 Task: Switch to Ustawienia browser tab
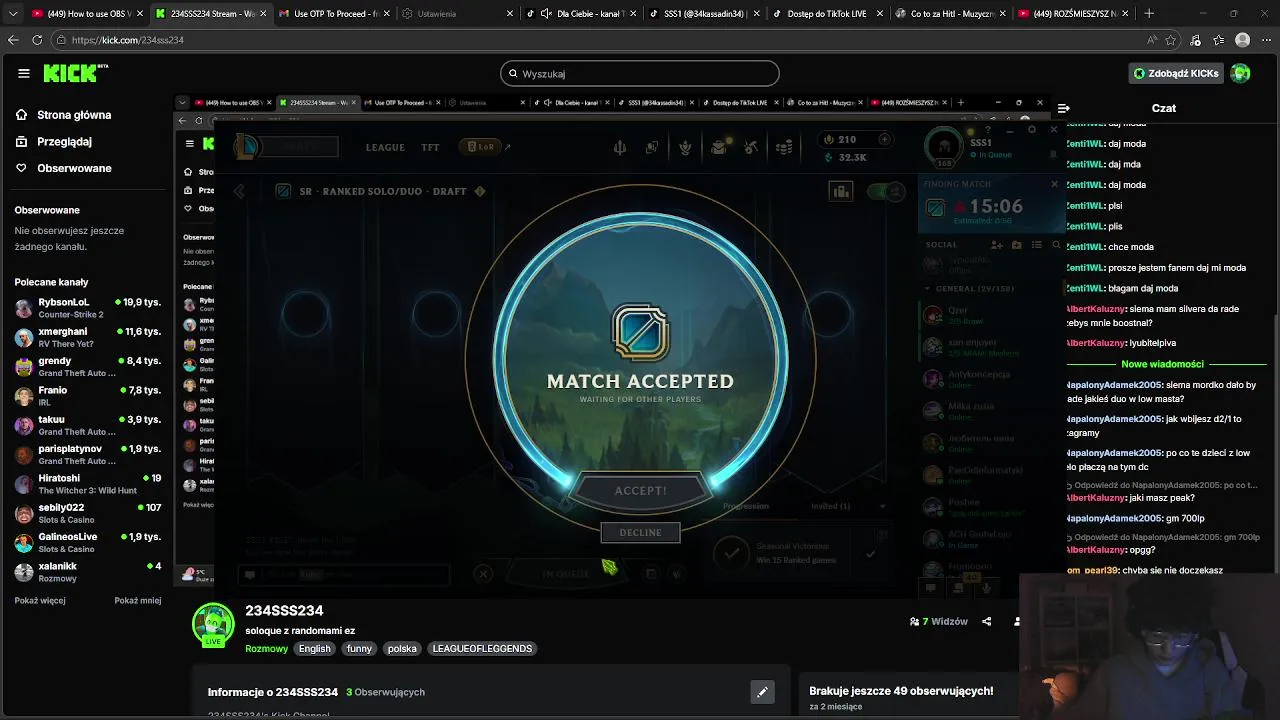click(457, 14)
